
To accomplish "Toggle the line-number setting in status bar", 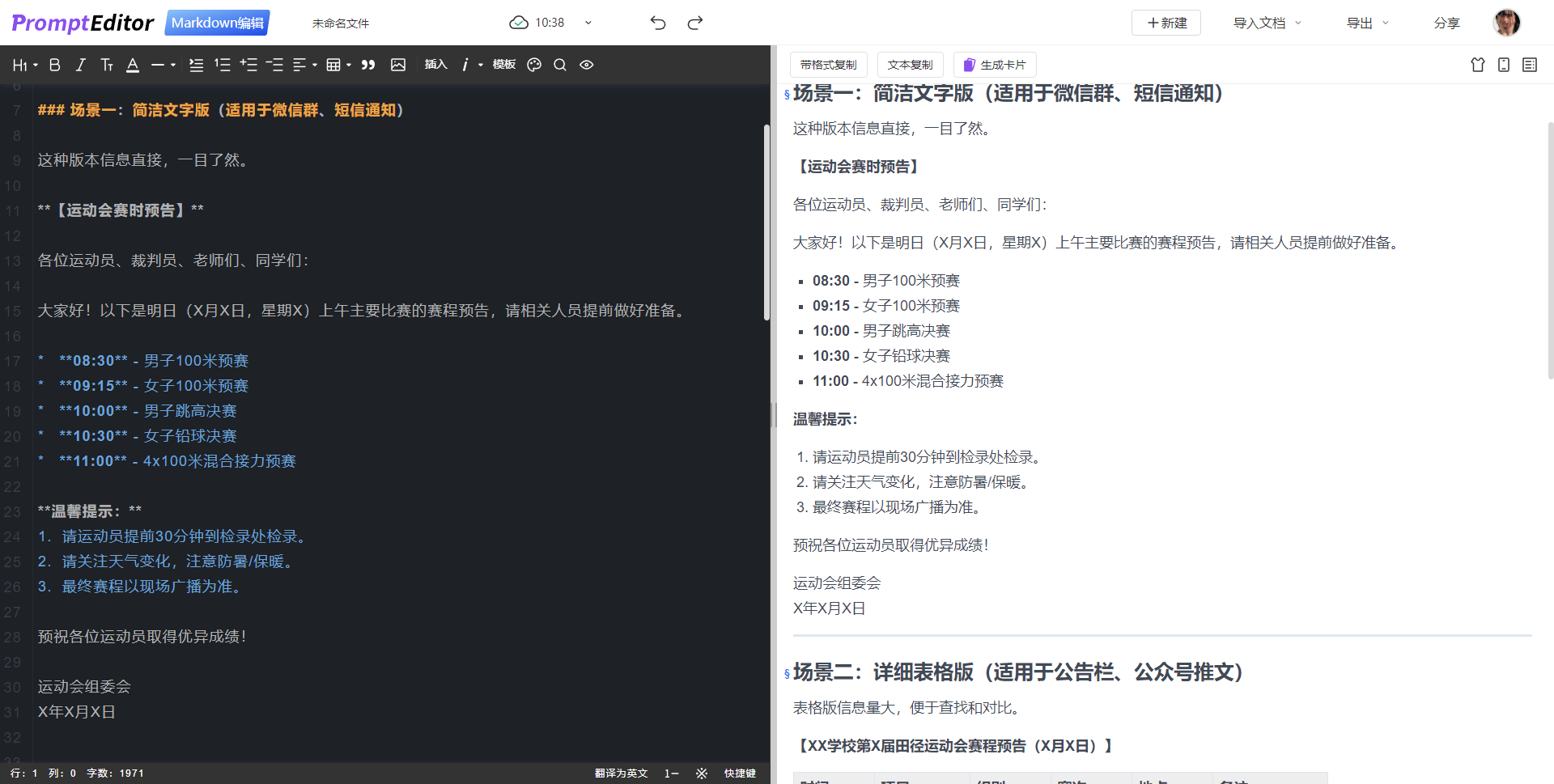I will 671,773.
